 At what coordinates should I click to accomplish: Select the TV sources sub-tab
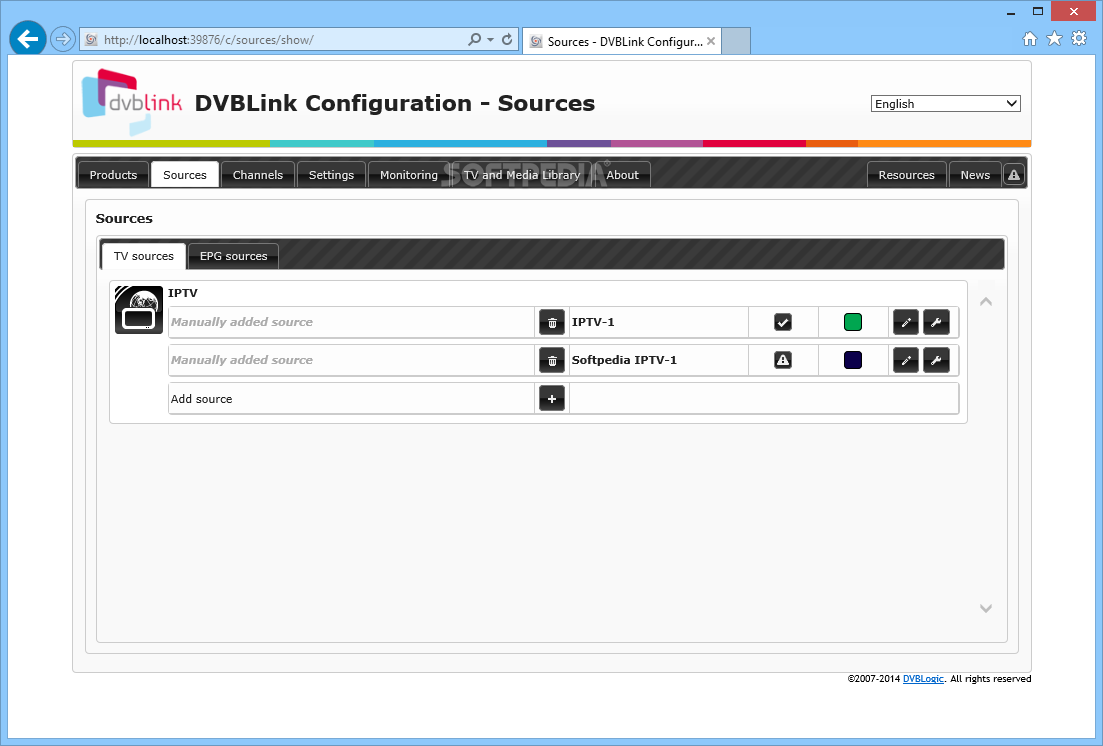(x=144, y=256)
